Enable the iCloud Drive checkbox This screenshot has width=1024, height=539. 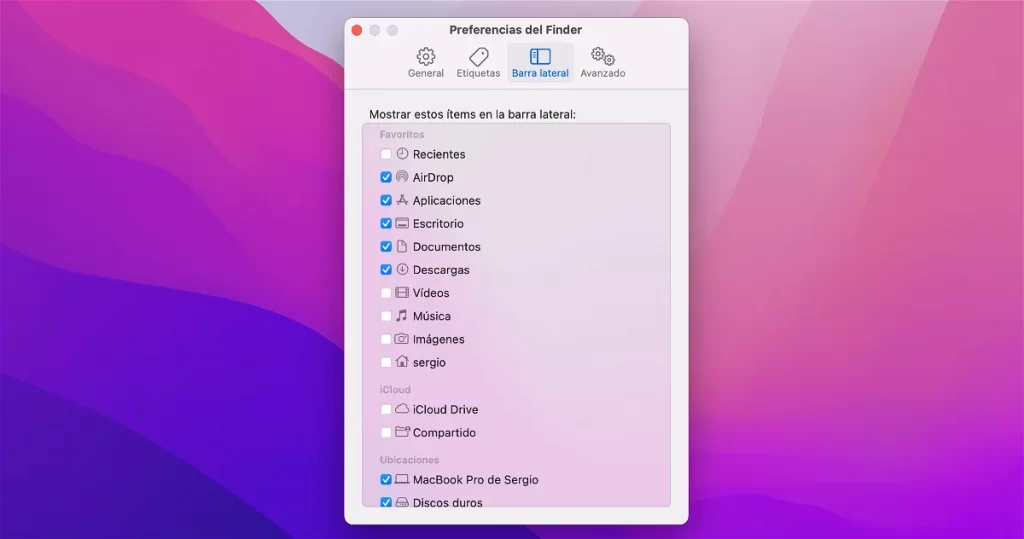tap(386, 410)
